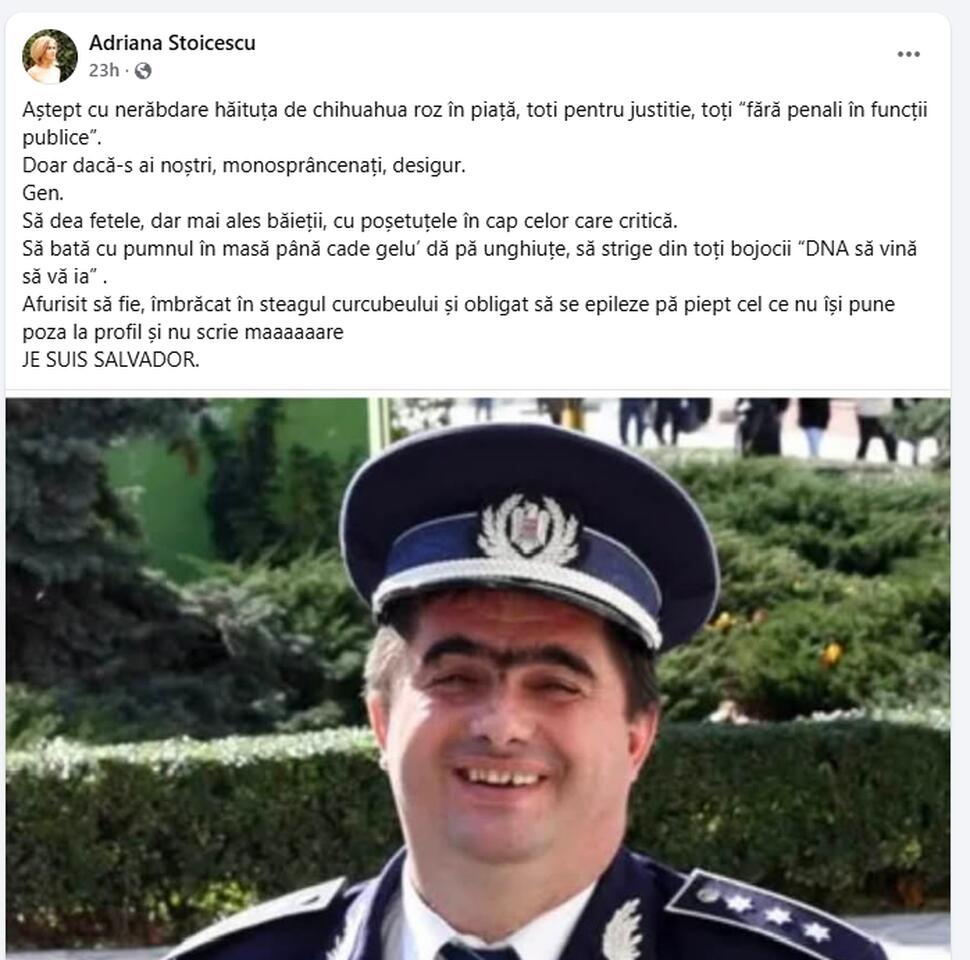Click the globe public-audience icon

pos(143,71)
